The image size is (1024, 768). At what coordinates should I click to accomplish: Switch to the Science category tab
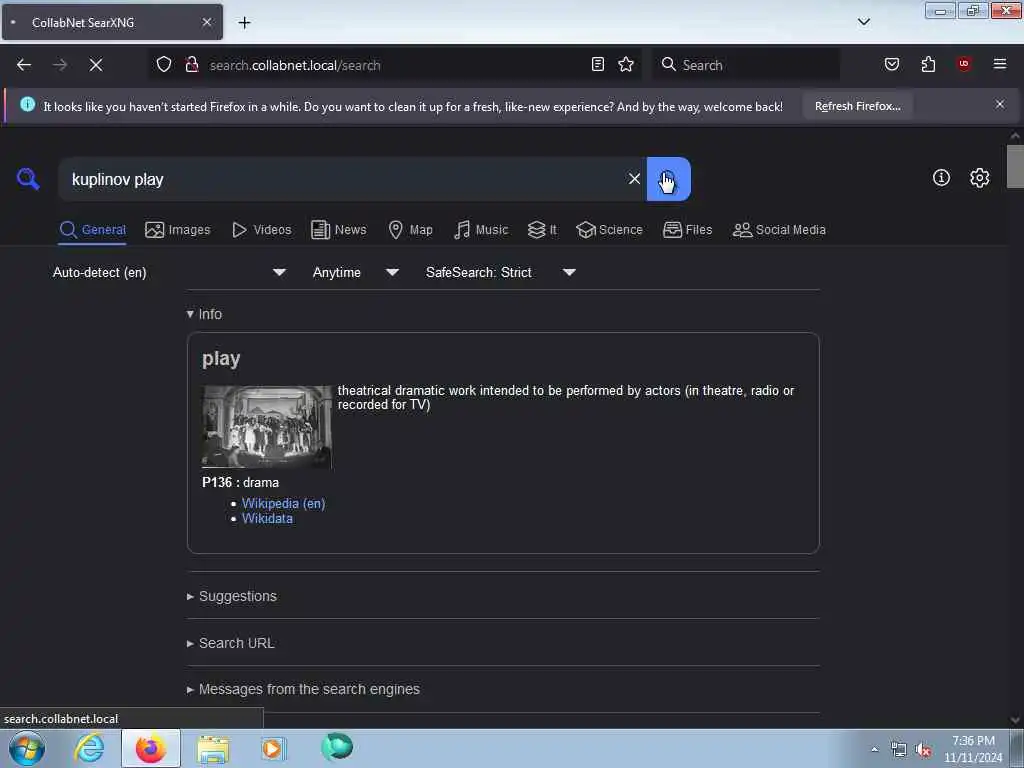(609, 230)
